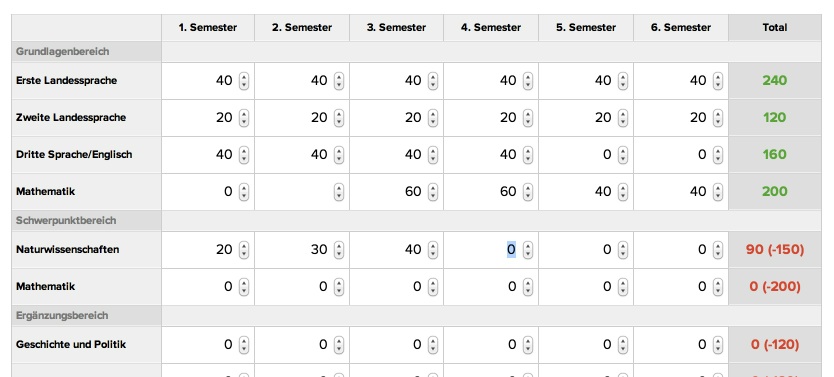Click the Total column header

click(774, 28)
